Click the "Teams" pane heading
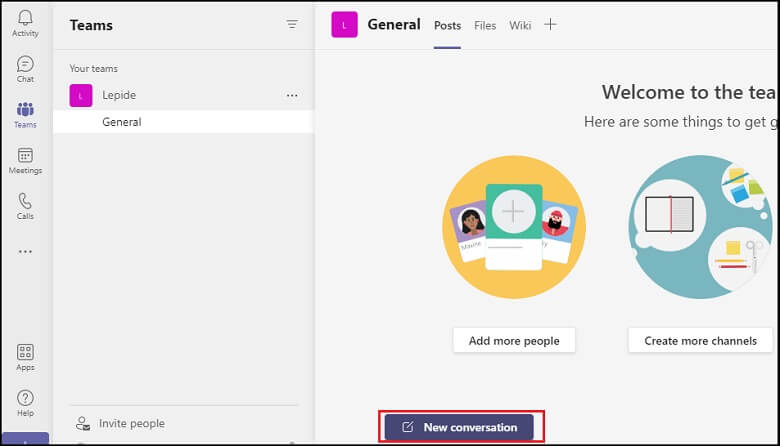Screen dimensions: 780x446 [91, 25]
